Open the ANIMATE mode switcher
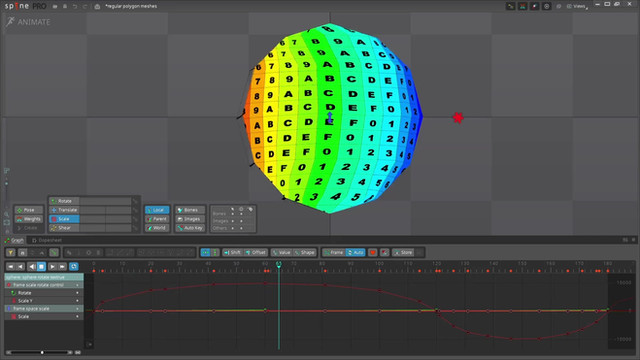Screen dimensions: 640x360 pos(28,22)
